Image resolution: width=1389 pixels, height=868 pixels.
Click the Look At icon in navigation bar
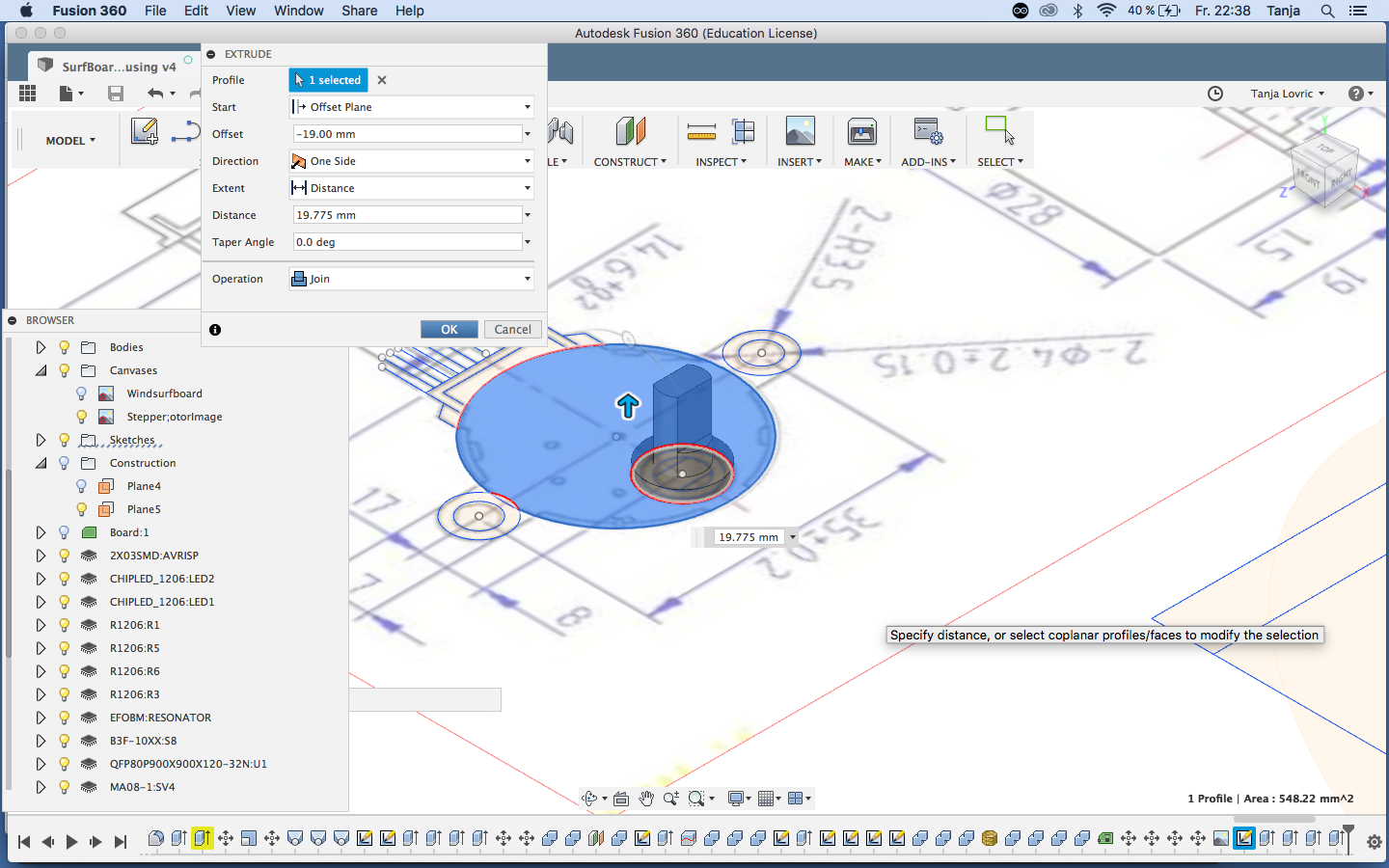(621, 799)
